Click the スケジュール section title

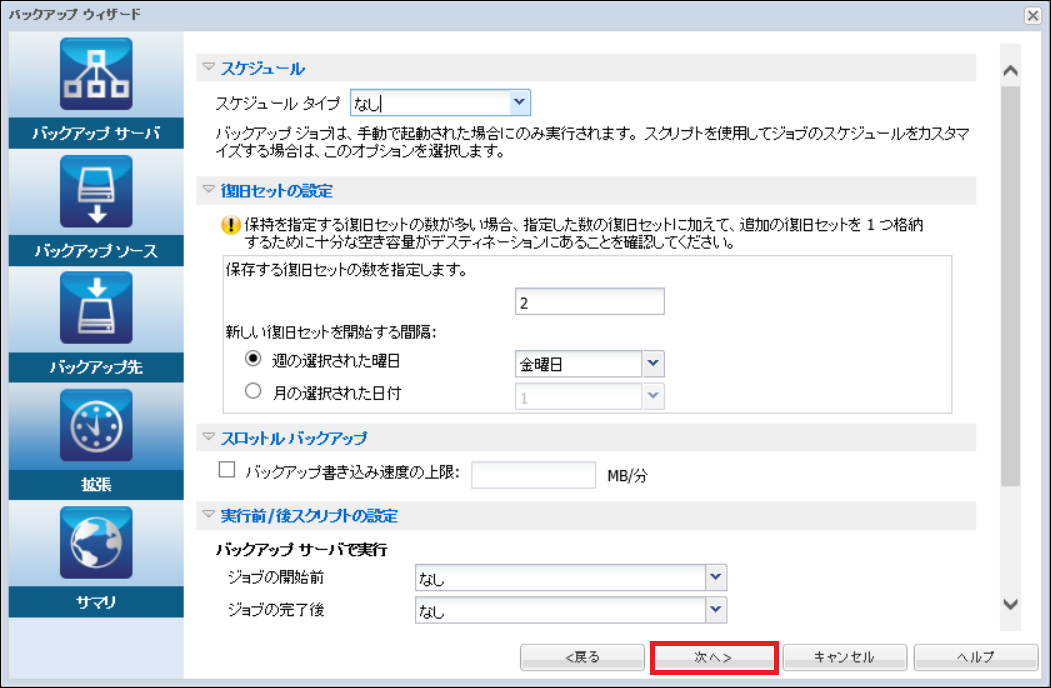click(x=262, y=68)
